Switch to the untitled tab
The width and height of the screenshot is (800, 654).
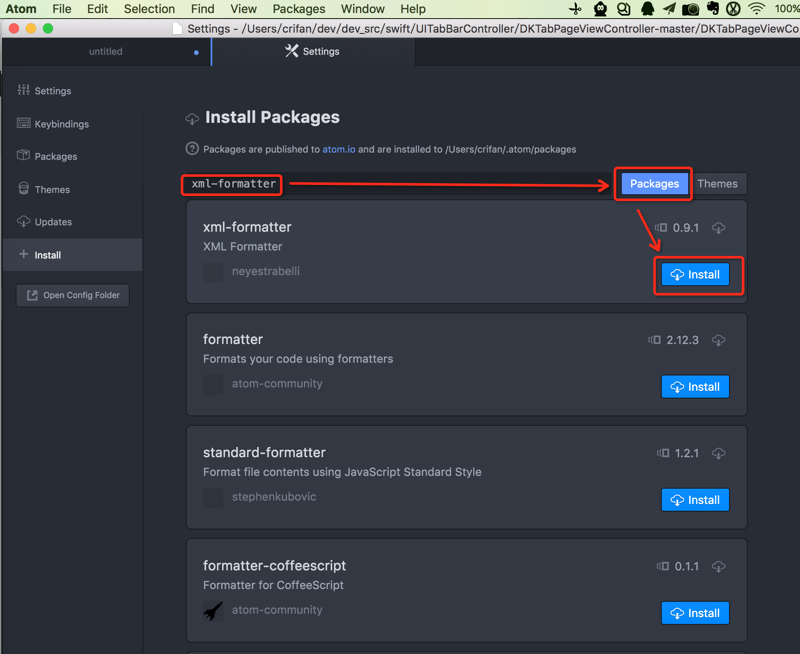[x=106, y=52]
